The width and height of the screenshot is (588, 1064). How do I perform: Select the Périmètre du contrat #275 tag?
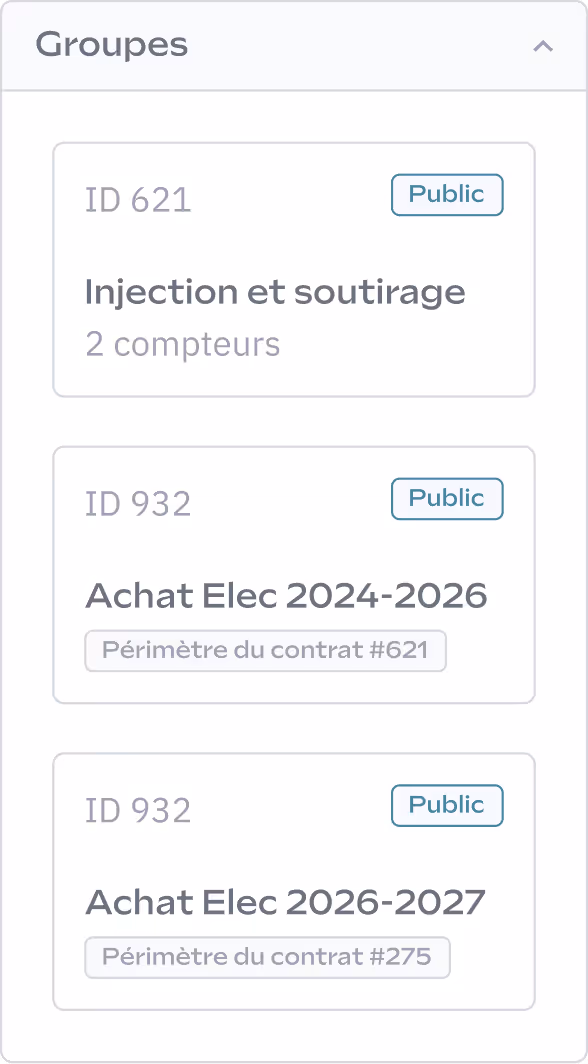[x=267, y=957]
